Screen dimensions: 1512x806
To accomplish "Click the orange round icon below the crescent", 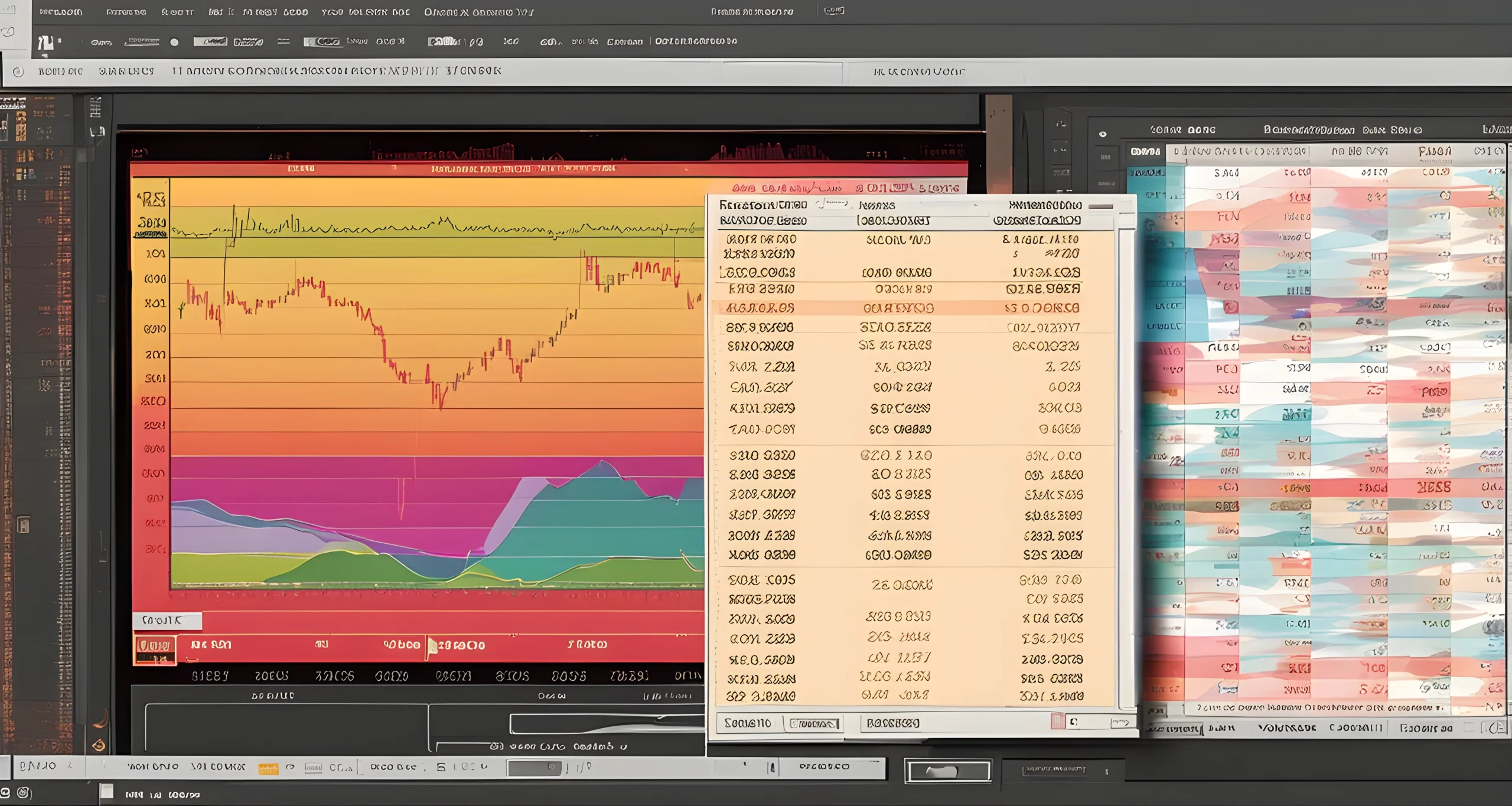I will pyautogui.click(x=99, y=745).
